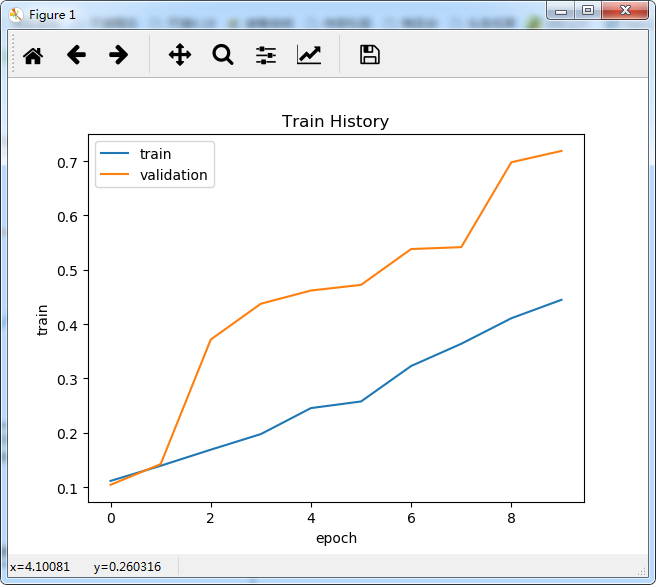Viewport: 656px width, 585px height.
Task: Click the y-axis tick label 0.1
Action: pyautogui.click(x=67, y=488)
